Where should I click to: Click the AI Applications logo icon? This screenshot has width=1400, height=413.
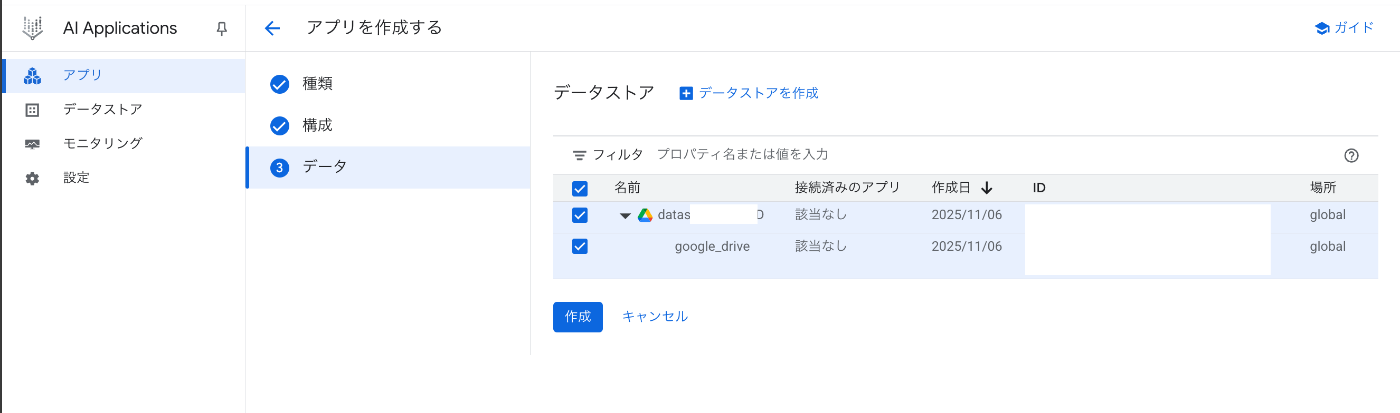click(33, 28)
